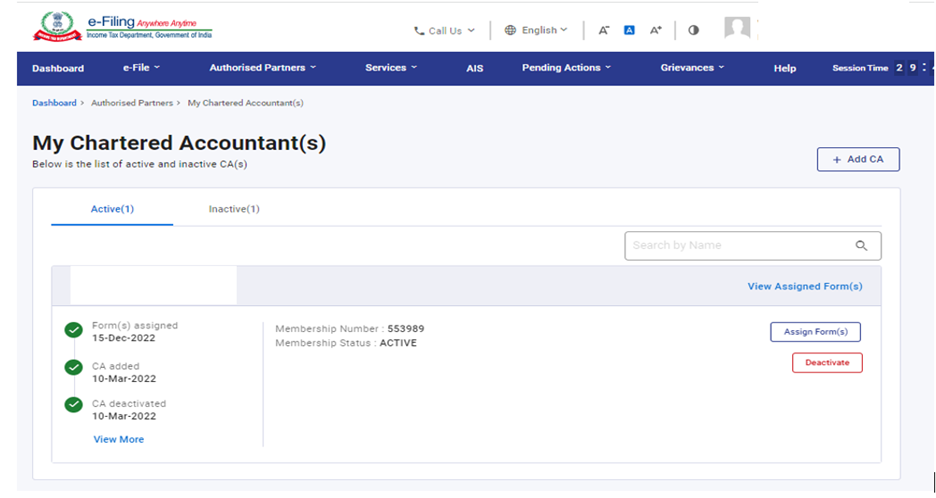936x498 pixels.
Task: Click the Add CA button
Action: pos(857,159)
